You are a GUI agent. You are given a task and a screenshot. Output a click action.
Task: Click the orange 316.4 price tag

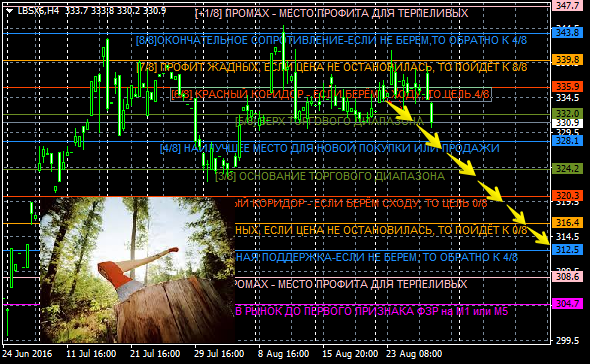[568, 222]
